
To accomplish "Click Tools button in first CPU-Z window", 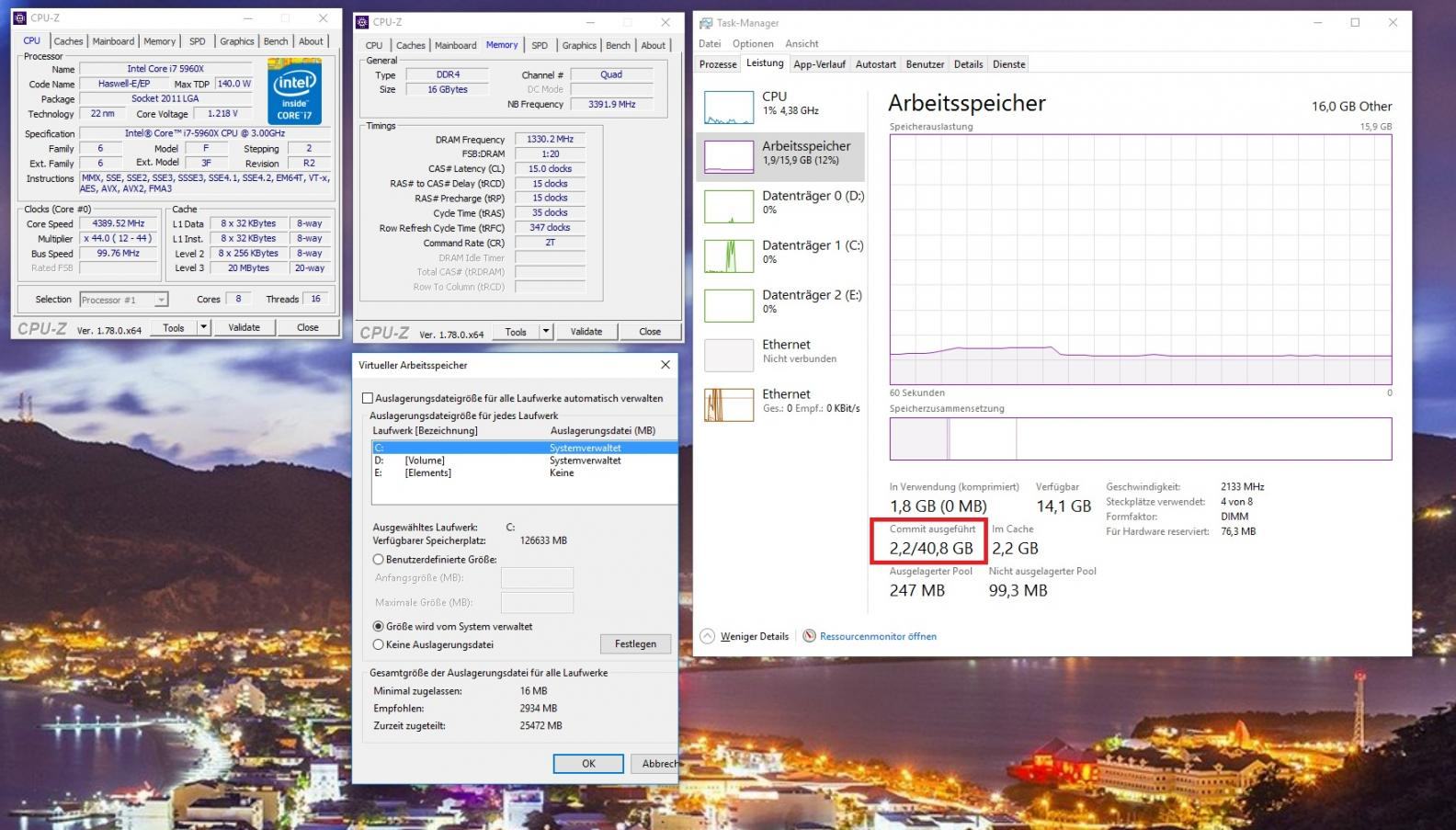I will click(x=174, y=327).
